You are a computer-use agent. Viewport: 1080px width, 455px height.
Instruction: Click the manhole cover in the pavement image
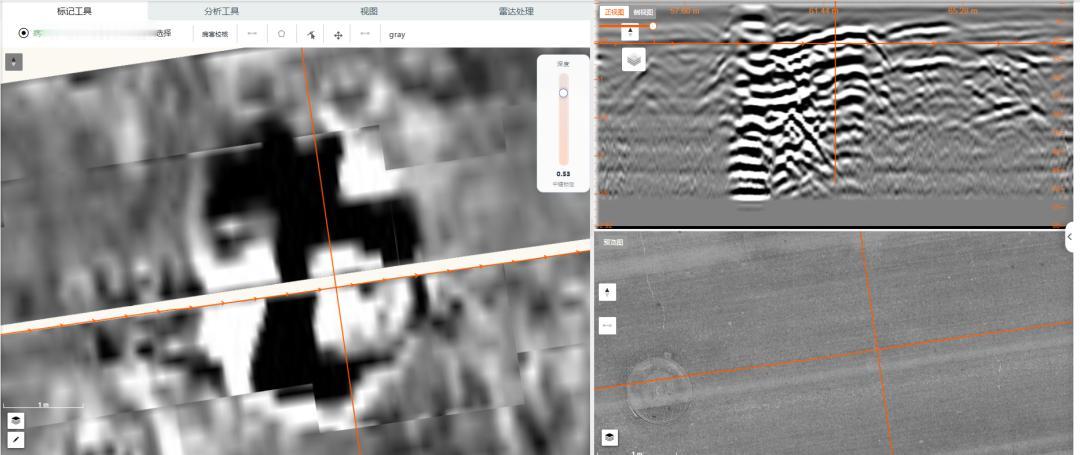[658, 388]
